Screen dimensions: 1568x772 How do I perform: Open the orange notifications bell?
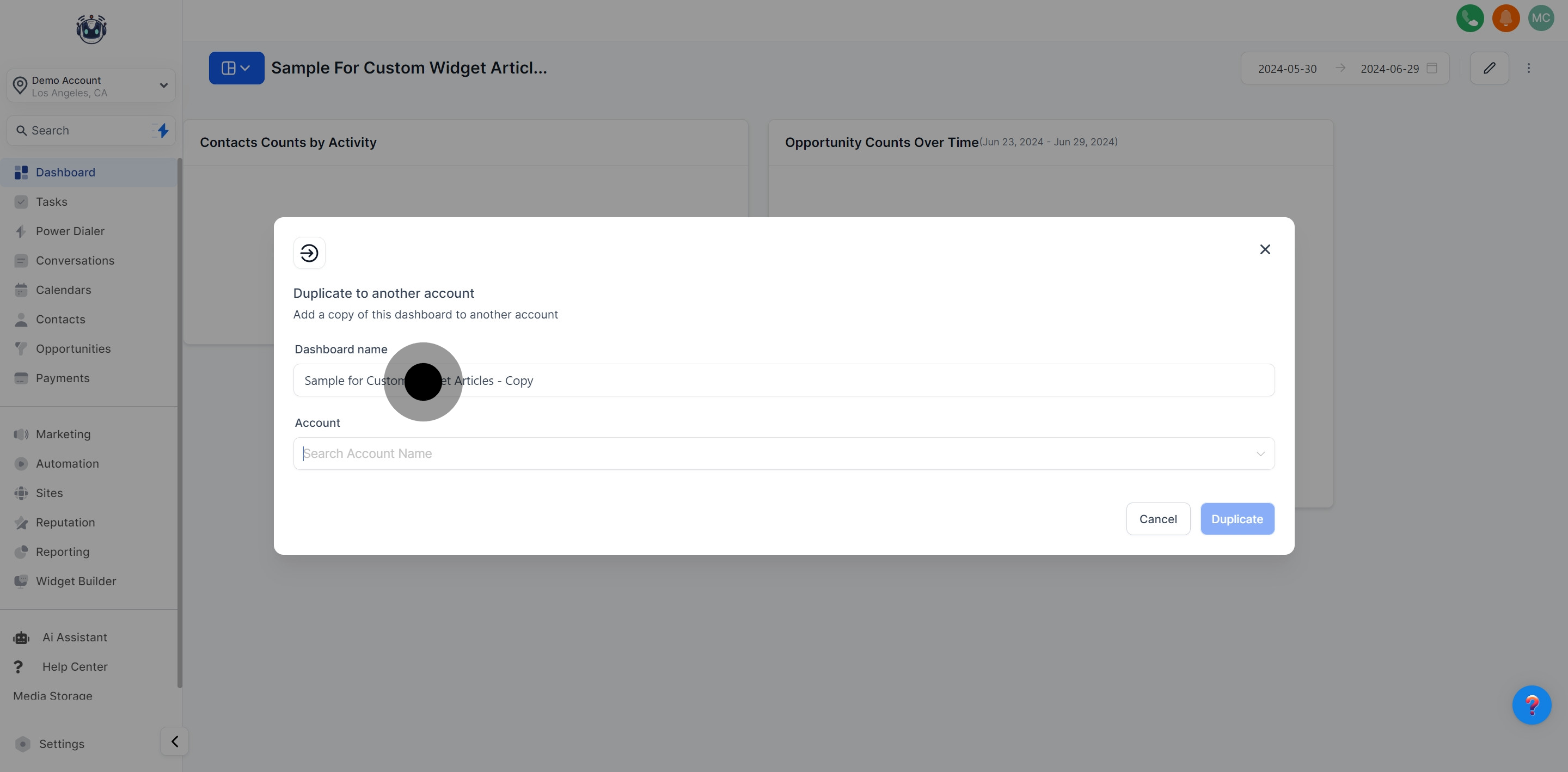tap(1505, 19)
